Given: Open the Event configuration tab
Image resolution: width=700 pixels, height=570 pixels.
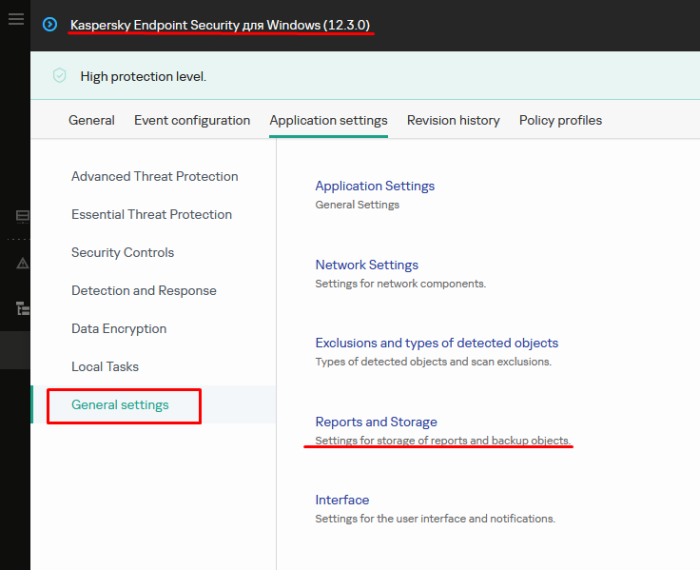Looking at the screenshot, I should pos(192,120).
